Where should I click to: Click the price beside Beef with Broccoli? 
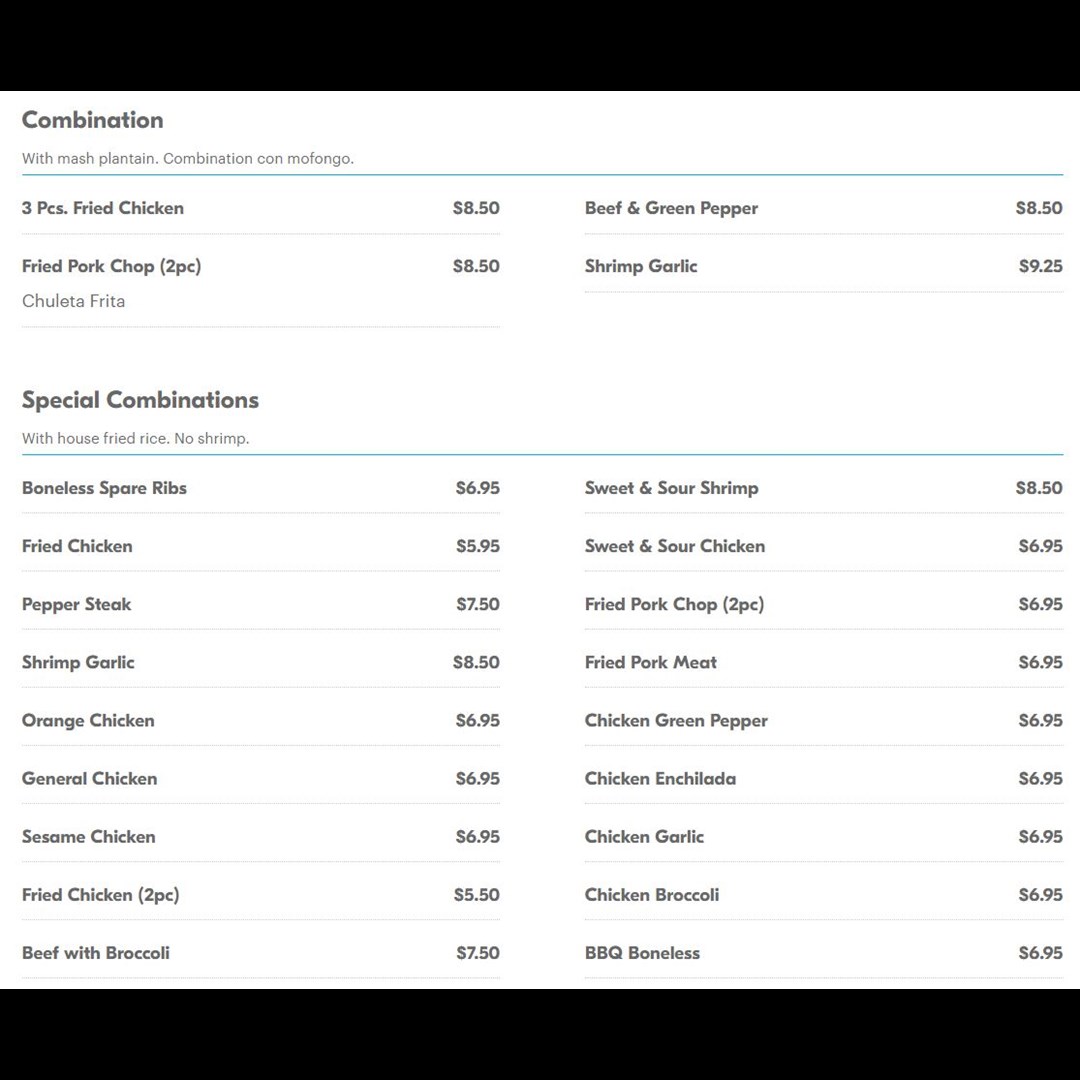pos(478,953)
